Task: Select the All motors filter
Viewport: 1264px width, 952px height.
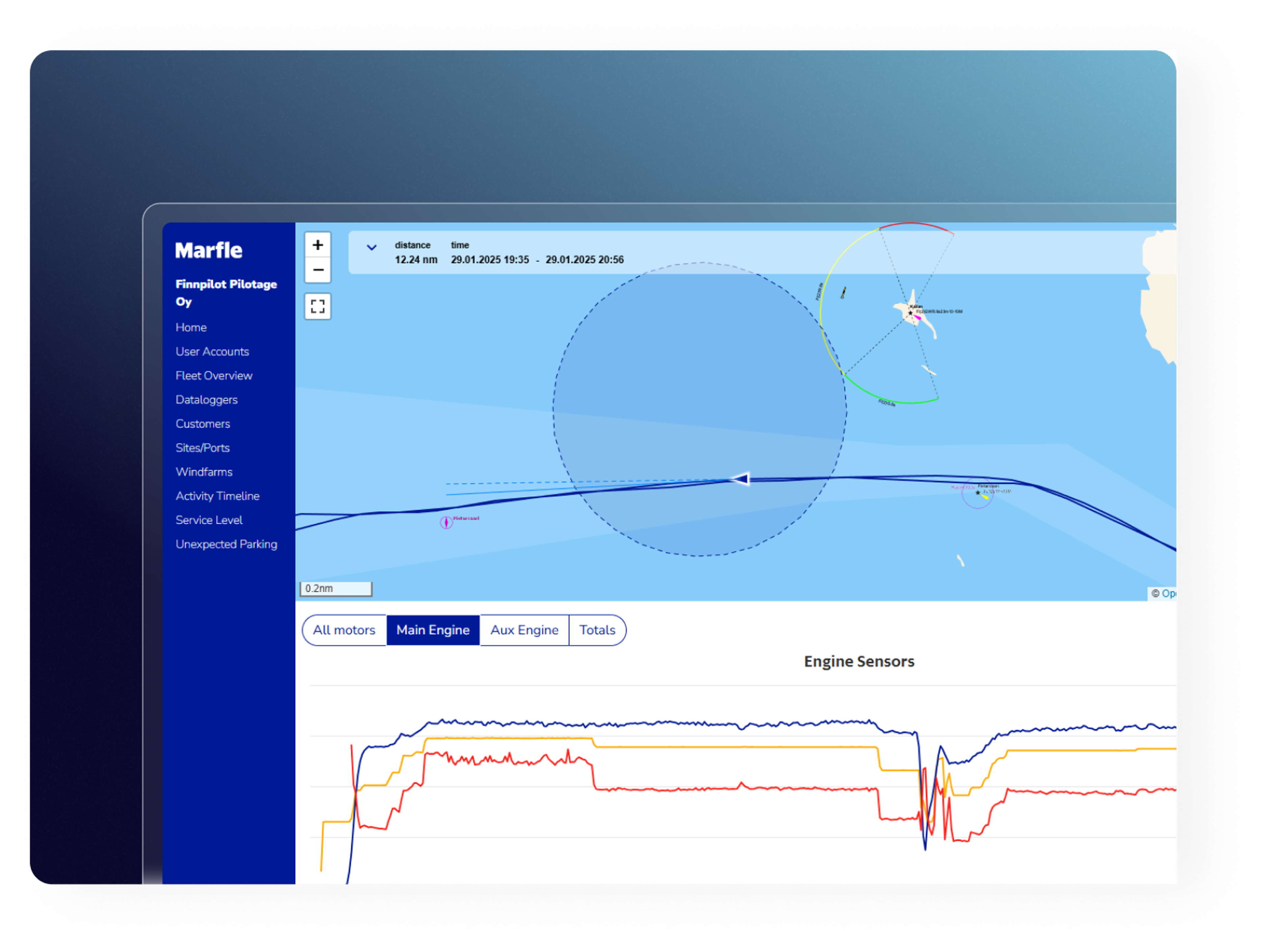Action: (344, 630)
